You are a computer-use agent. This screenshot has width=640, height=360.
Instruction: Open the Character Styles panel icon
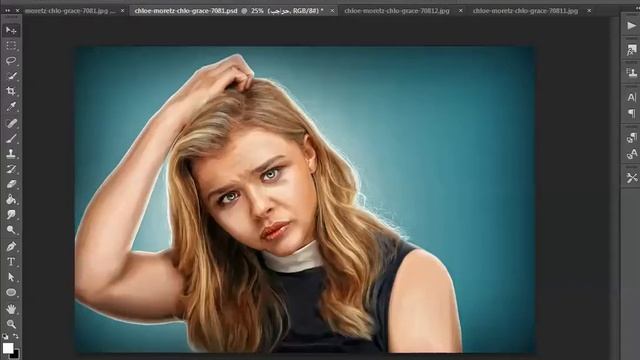click(631, 154)
